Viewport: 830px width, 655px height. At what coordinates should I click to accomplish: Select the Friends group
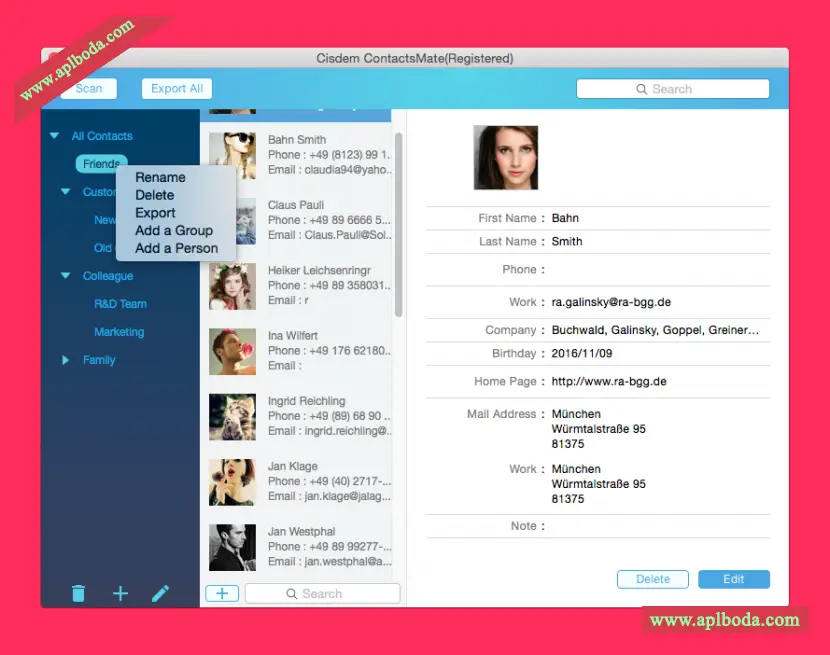101,164
